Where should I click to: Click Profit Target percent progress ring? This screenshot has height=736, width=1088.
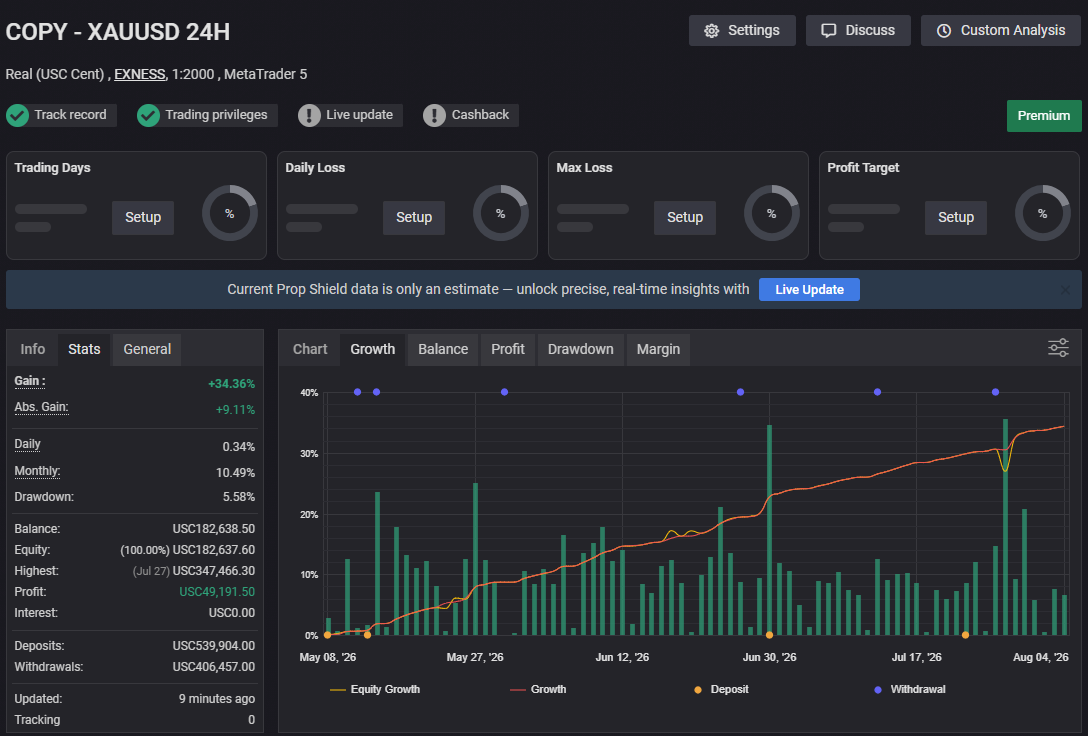(1042, 213)
